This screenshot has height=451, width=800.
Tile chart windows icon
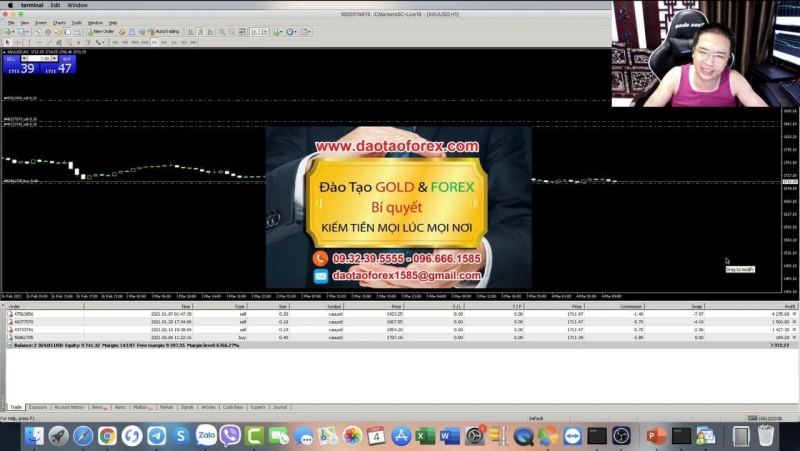click(x=241, y=32)
